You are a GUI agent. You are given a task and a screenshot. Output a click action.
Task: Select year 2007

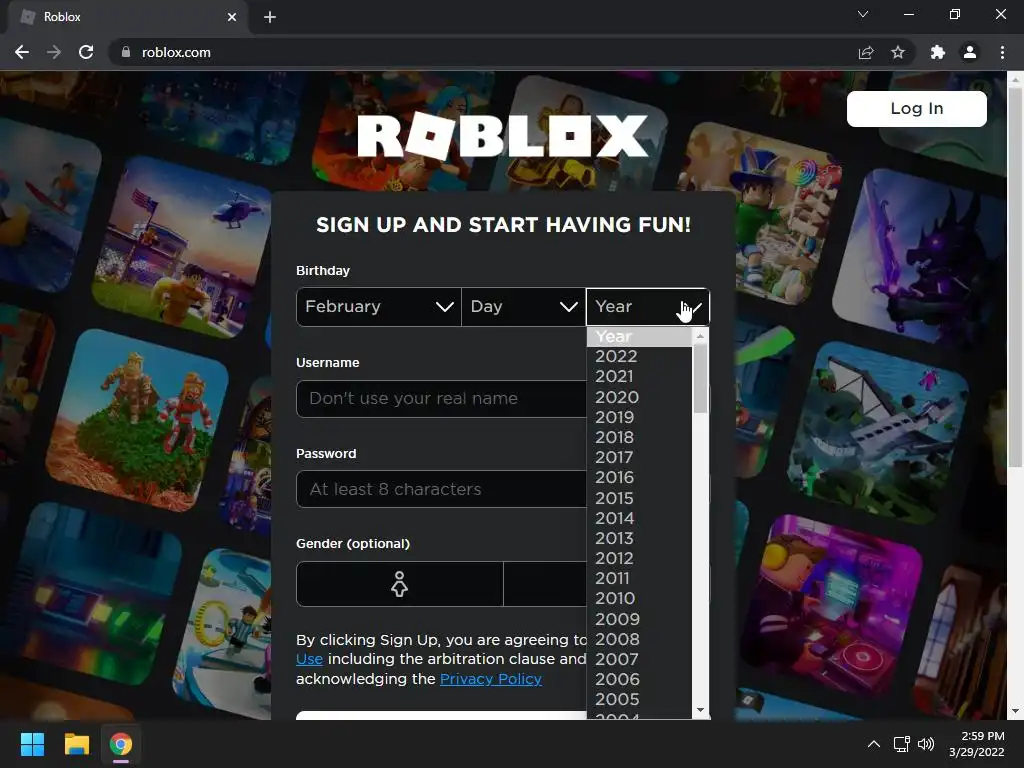click(x=639, y=660)
